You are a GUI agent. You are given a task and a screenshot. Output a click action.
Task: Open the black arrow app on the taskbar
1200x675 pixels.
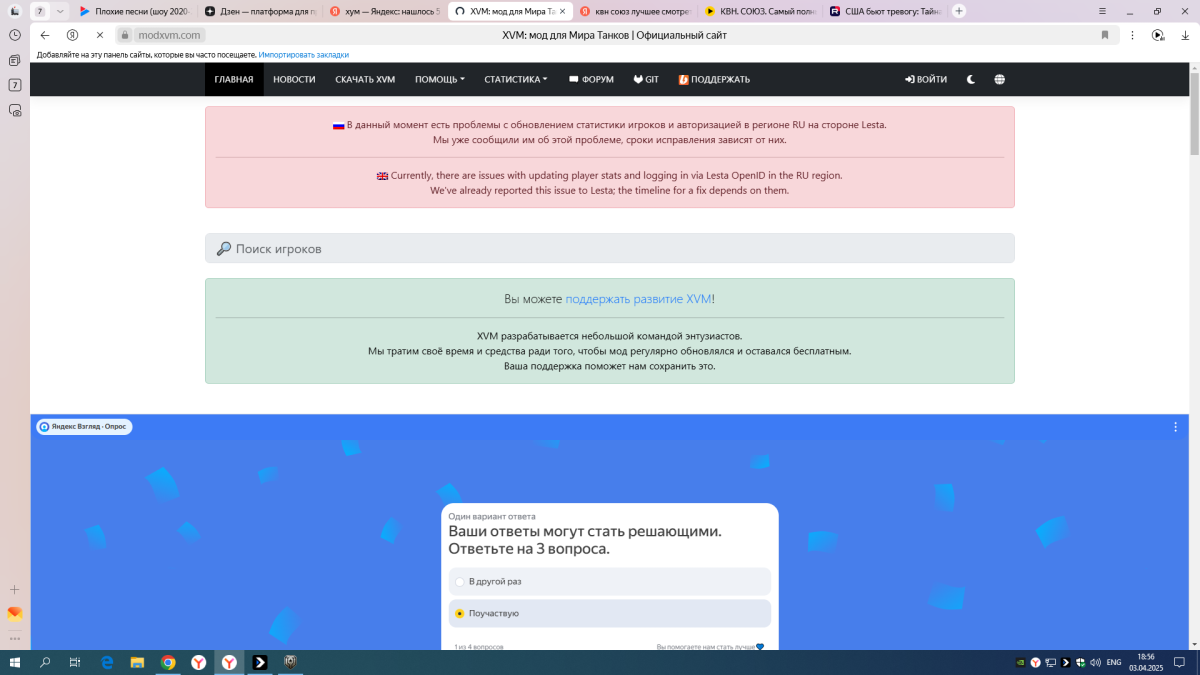(260, 662)
